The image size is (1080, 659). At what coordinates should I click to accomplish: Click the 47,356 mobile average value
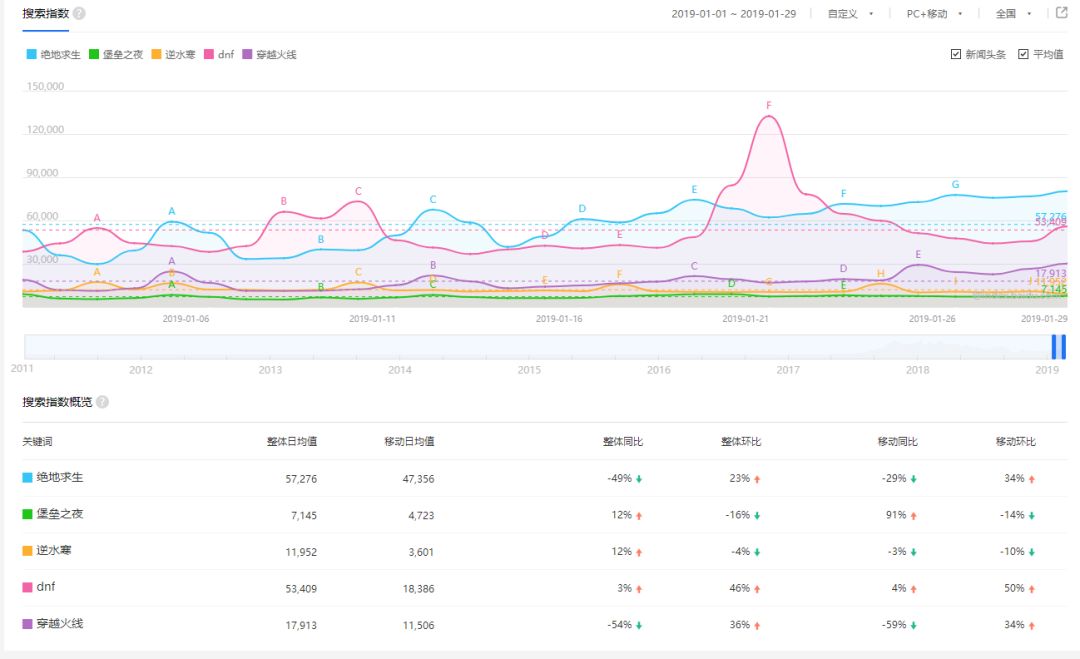[x=419, y=479]
